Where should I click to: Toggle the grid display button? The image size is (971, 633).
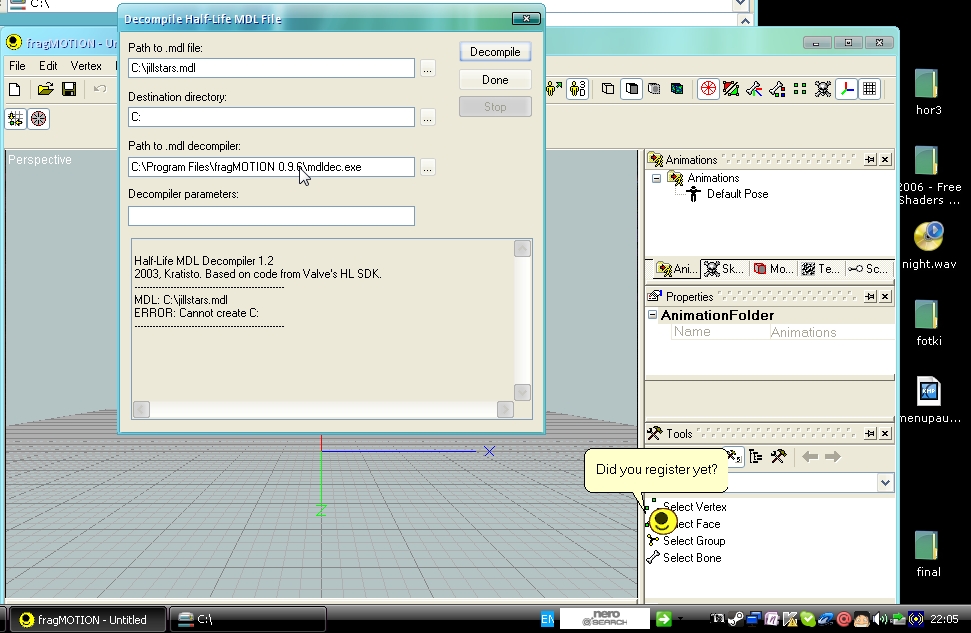(870, 89)
